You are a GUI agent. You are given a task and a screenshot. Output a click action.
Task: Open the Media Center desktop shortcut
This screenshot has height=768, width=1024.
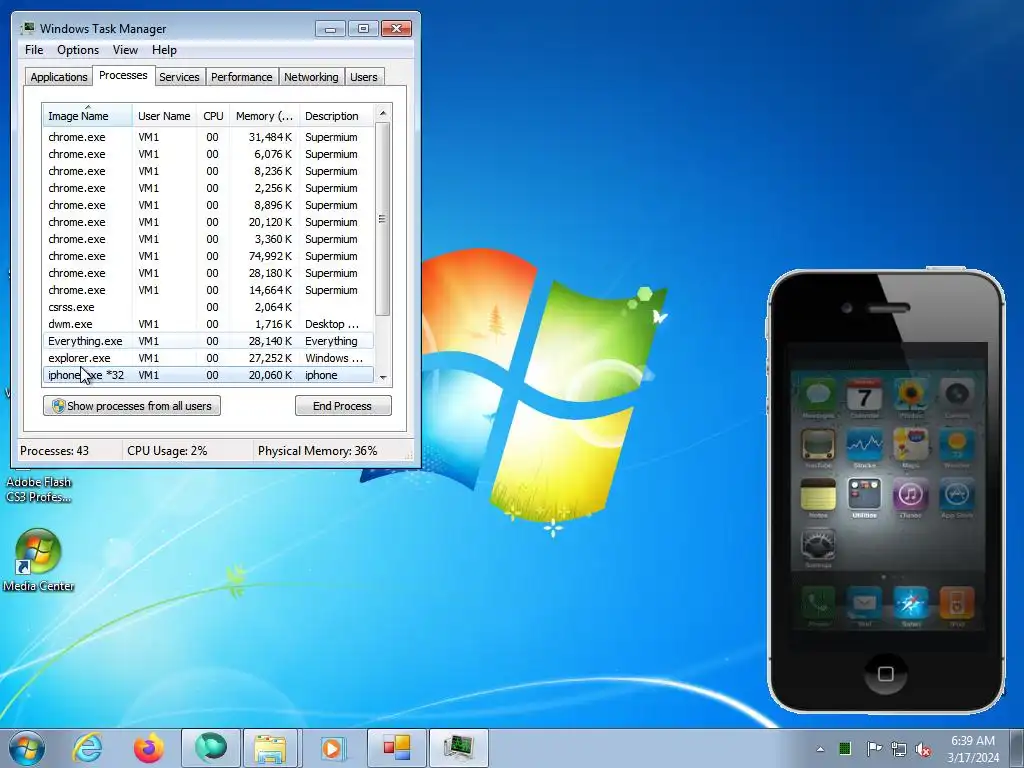[x=38, y=560]
